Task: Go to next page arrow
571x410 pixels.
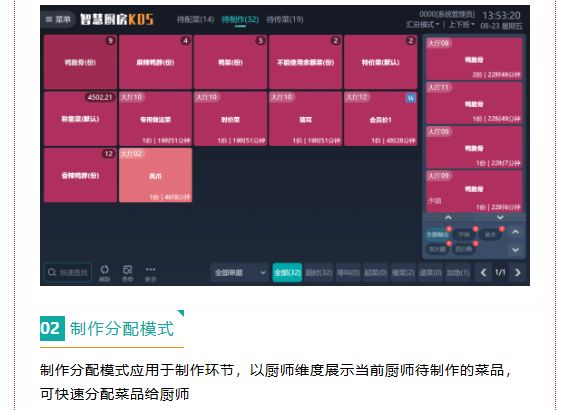Action: 517,272
